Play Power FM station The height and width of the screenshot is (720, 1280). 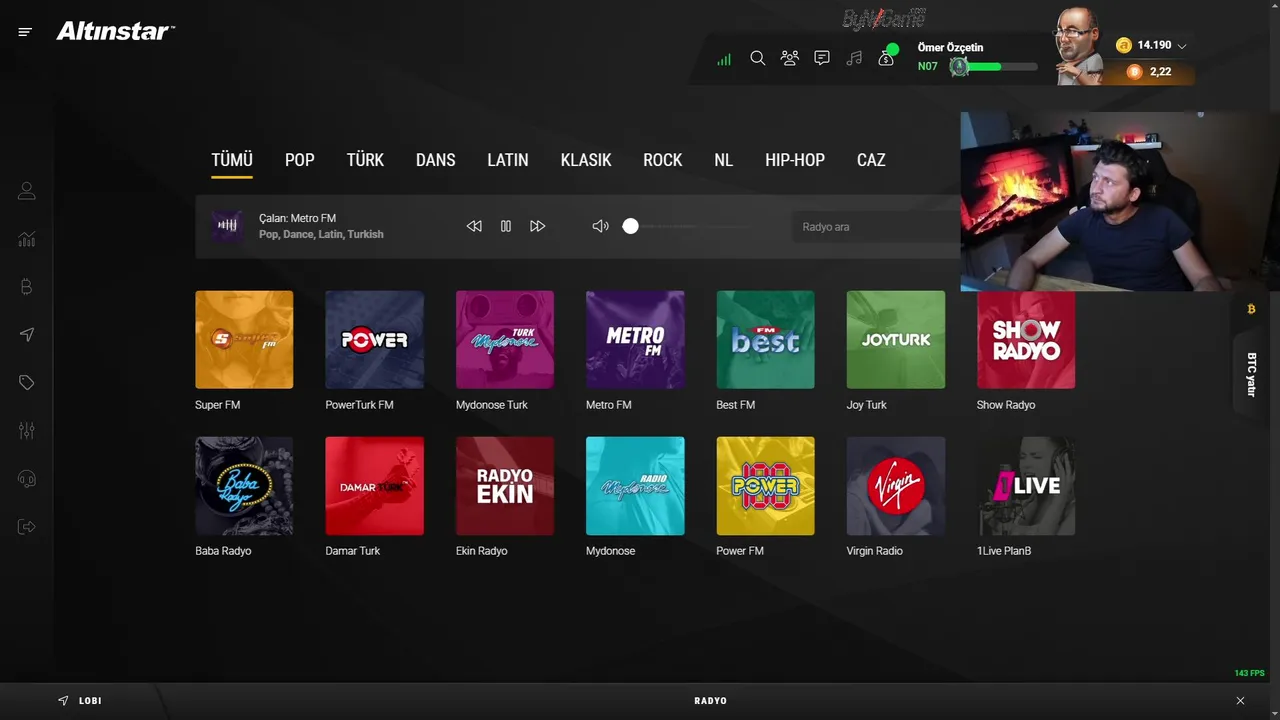(x=765, y=486)
